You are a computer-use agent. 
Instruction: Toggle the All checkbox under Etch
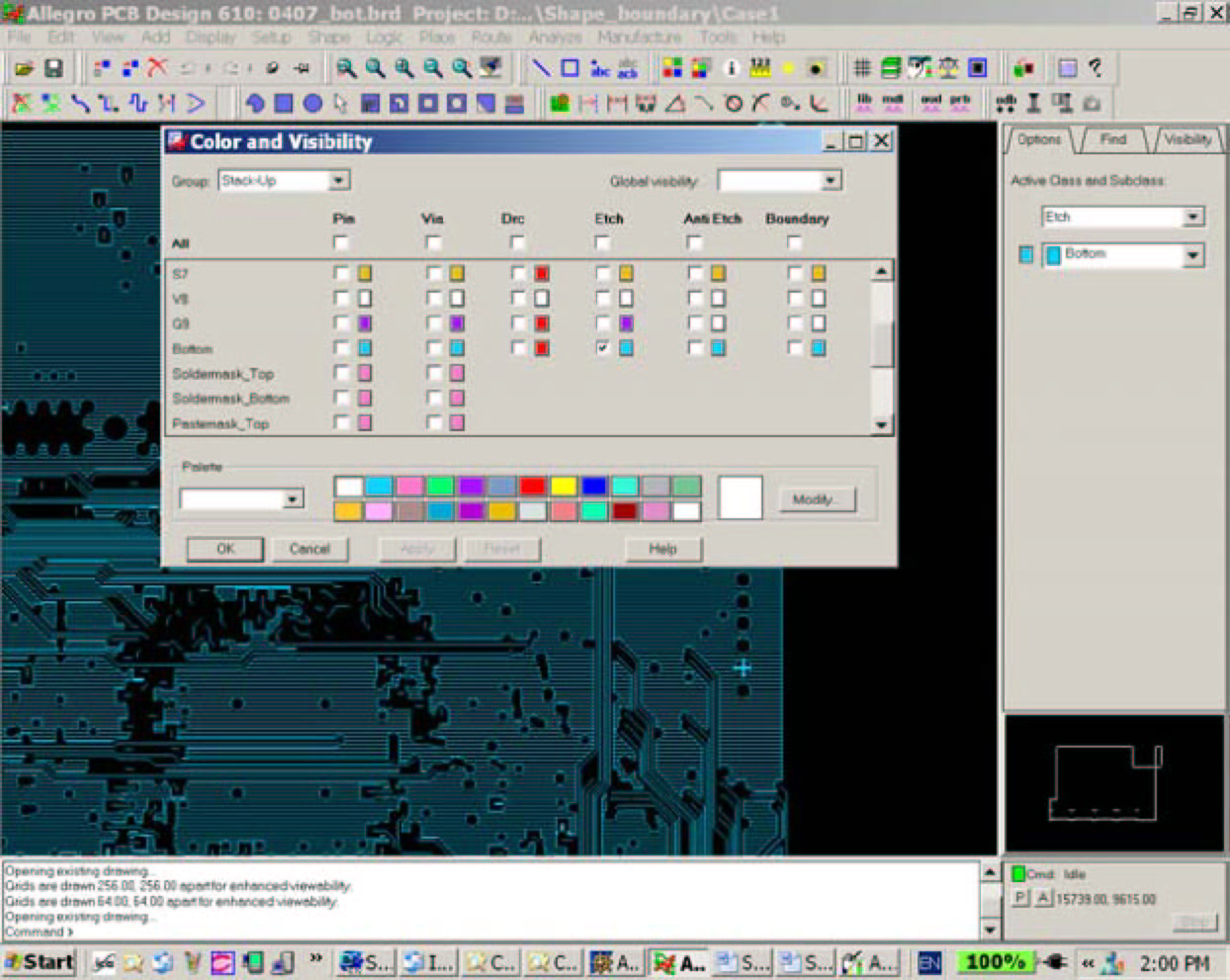tap(602, 243)
